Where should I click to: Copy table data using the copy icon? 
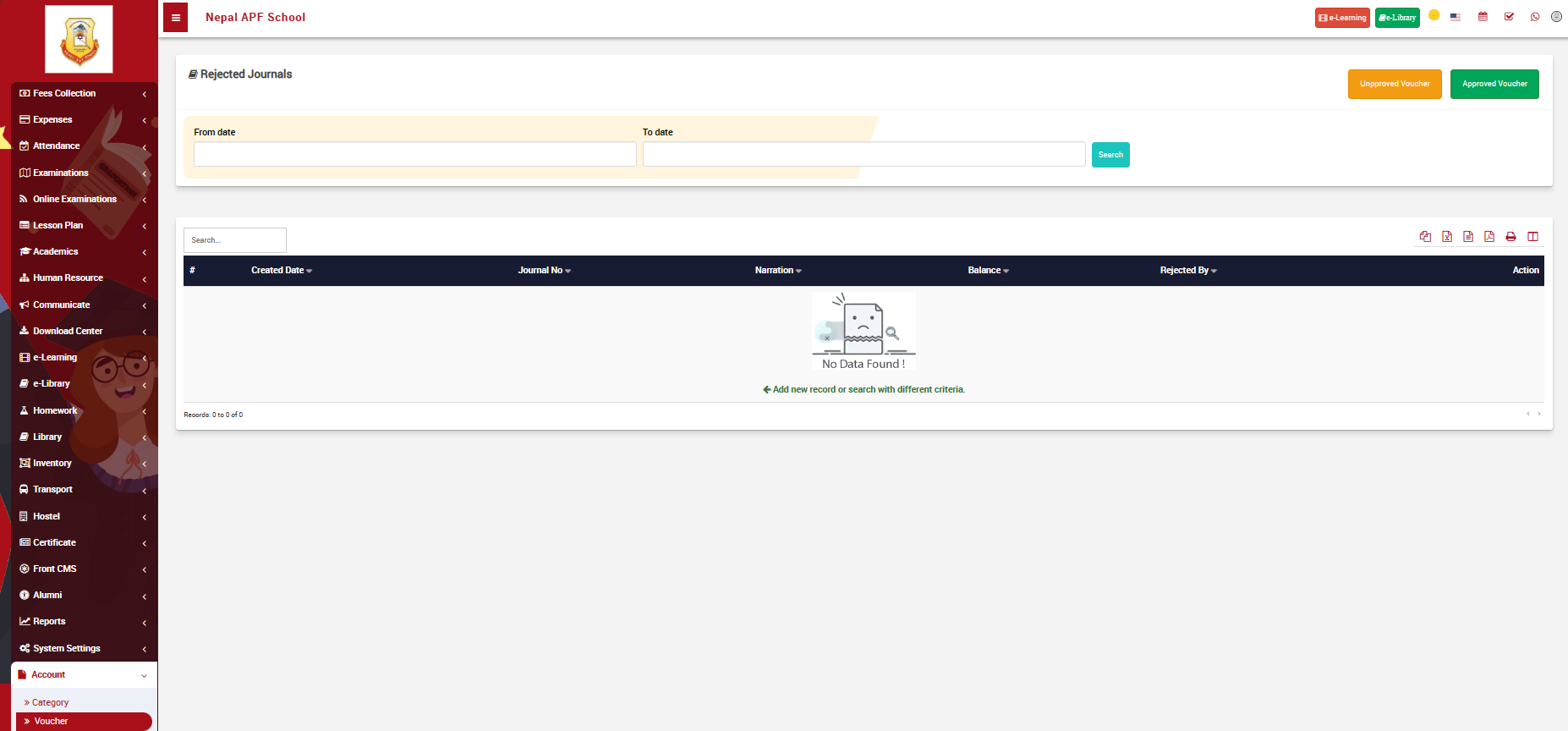click(x=1425, y=237)
